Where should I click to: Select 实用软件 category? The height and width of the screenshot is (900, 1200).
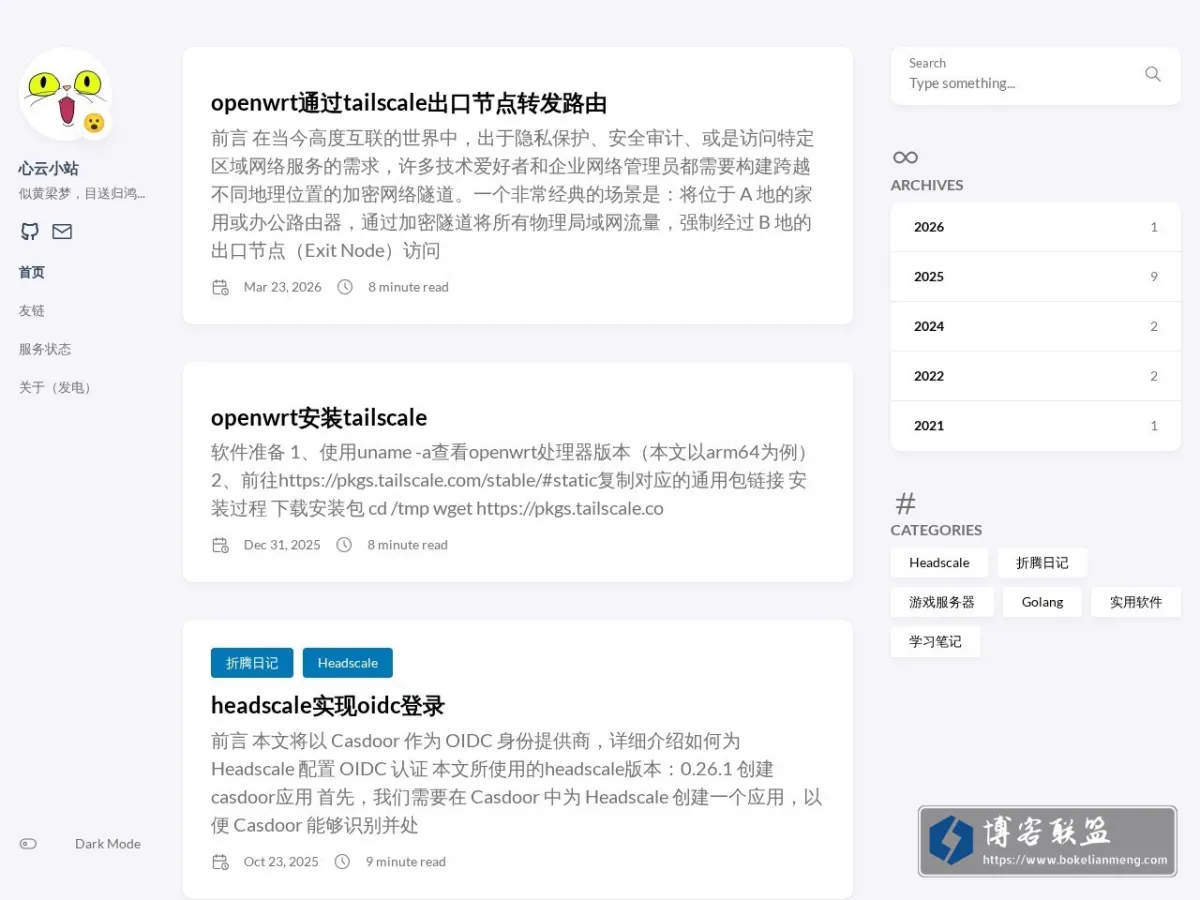tap(1136, 602)
